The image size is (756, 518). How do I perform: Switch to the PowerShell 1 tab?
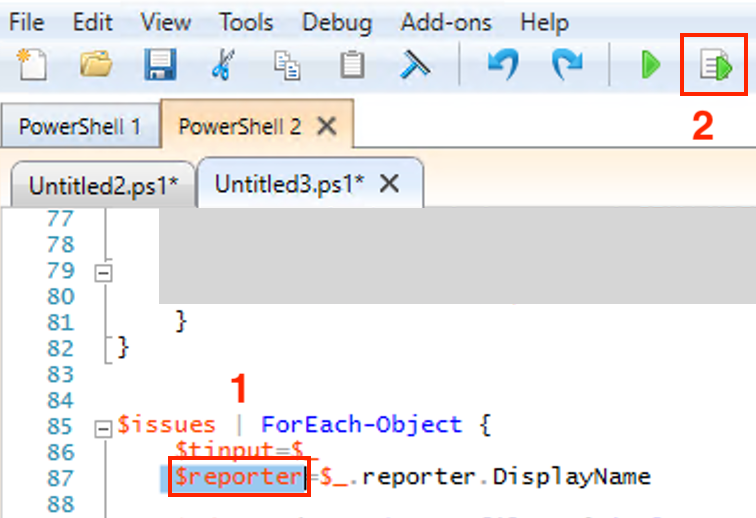(x=80, y=127)
